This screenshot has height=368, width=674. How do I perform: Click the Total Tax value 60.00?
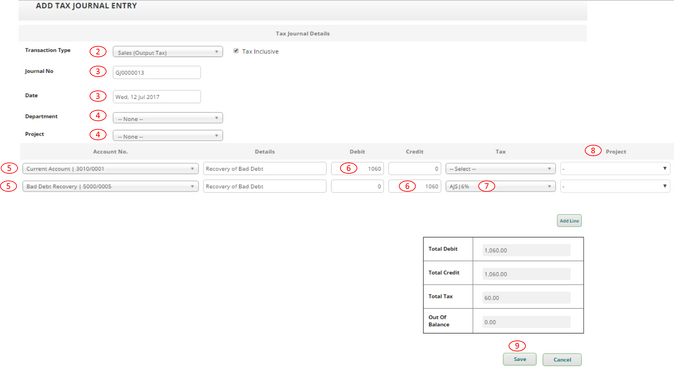point(526,297)
